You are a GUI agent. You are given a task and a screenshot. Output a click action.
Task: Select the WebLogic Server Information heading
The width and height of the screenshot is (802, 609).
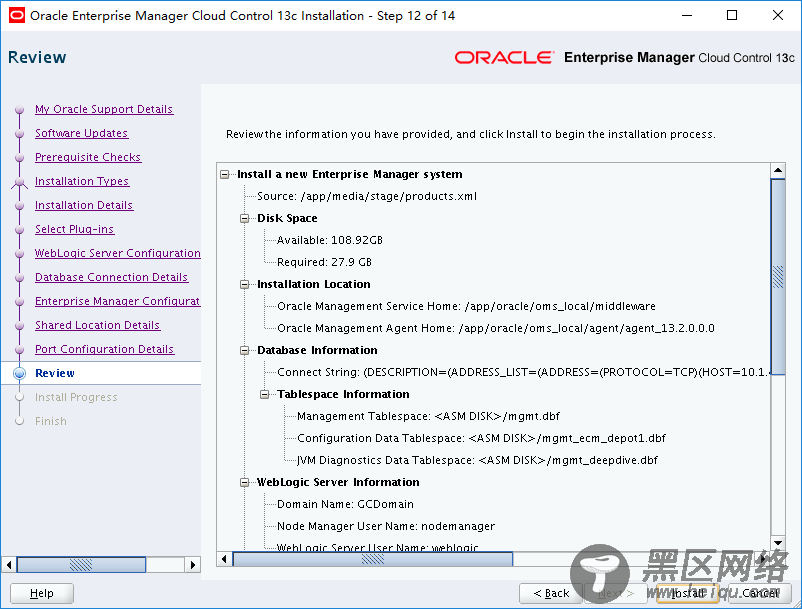[338, 482]
